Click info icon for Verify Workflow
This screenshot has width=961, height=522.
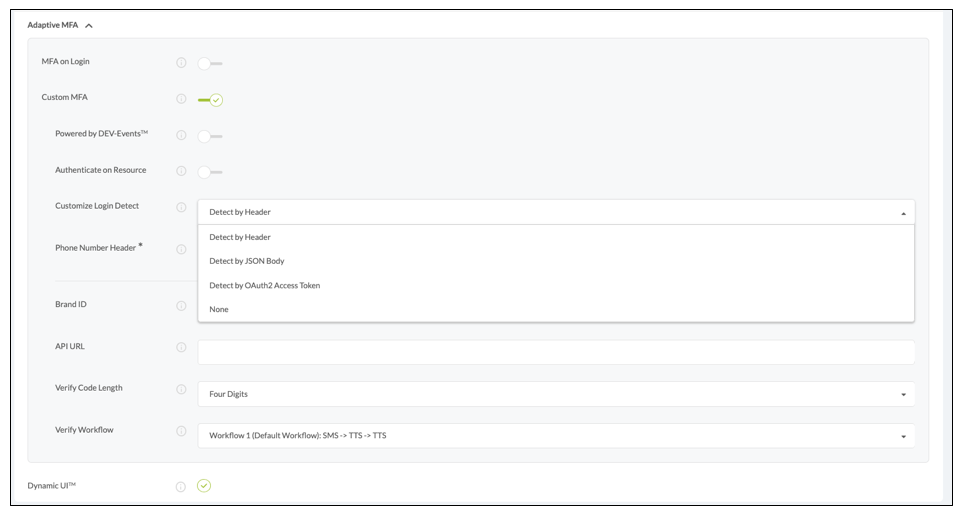coord(181,431)
